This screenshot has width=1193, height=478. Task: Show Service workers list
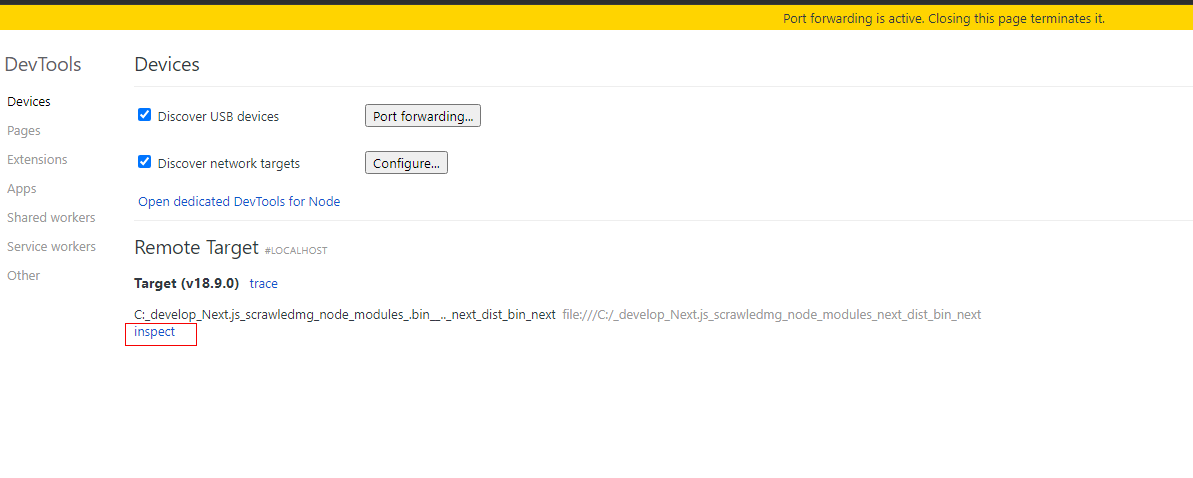click(x=51, y=246)
